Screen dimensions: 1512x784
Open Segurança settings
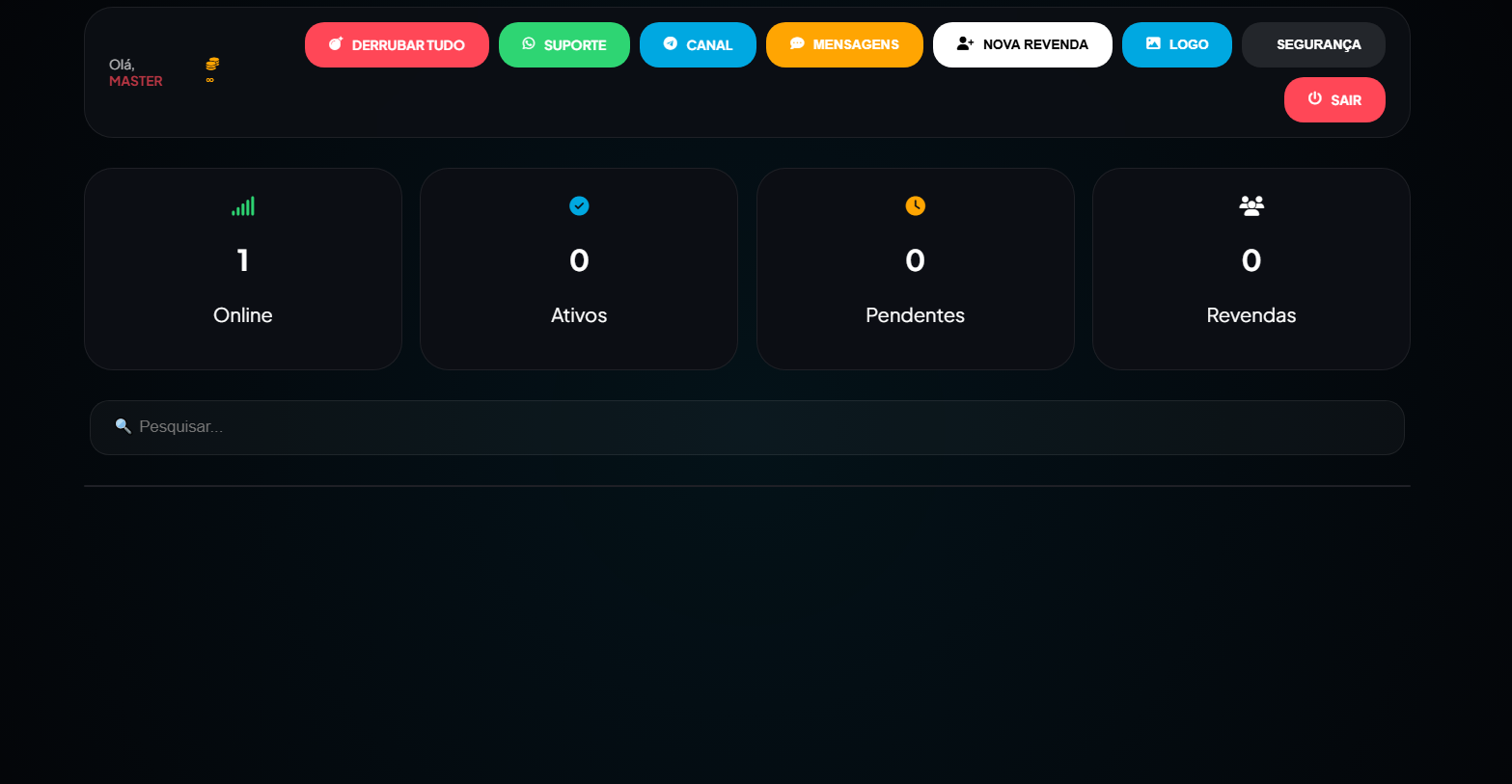point(1313,45)
